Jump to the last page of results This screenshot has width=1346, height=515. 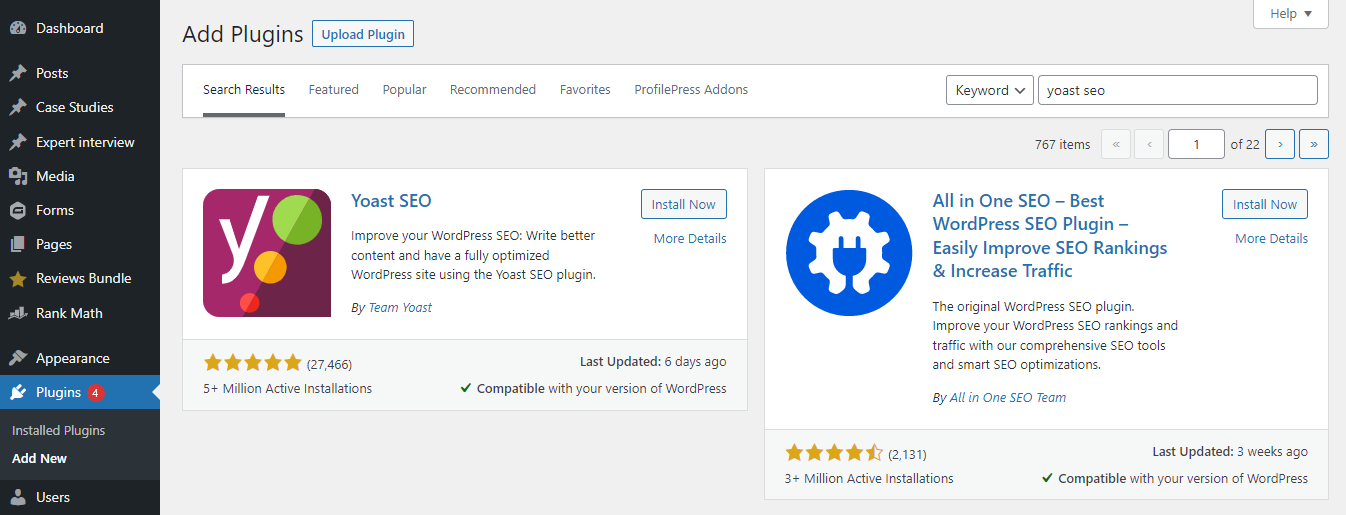1313,144
